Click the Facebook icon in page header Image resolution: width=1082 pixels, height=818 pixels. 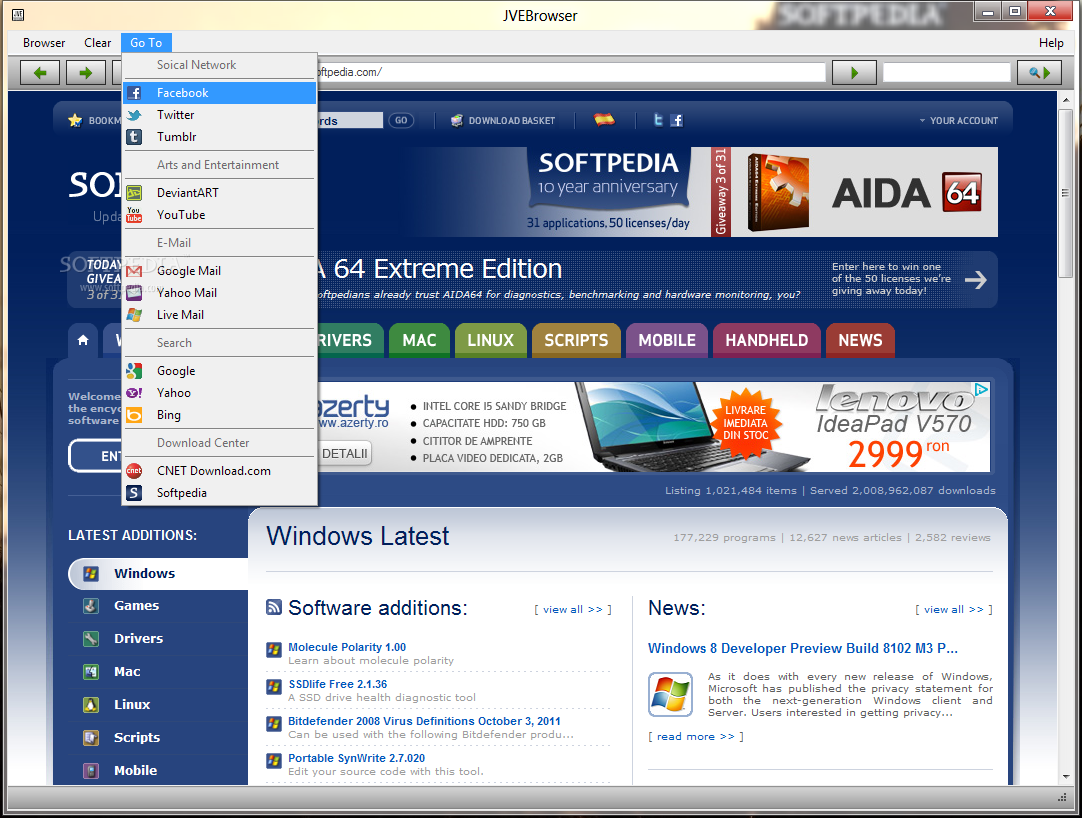click(677, 120)
